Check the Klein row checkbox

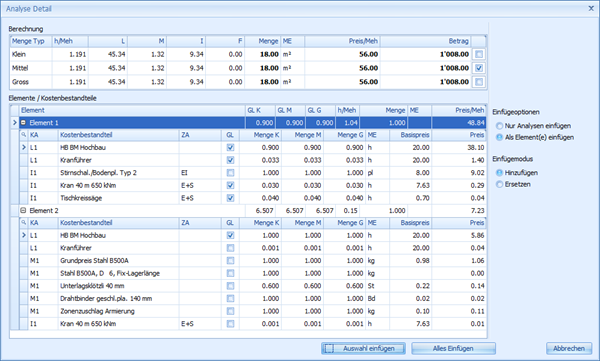[479, 54]
